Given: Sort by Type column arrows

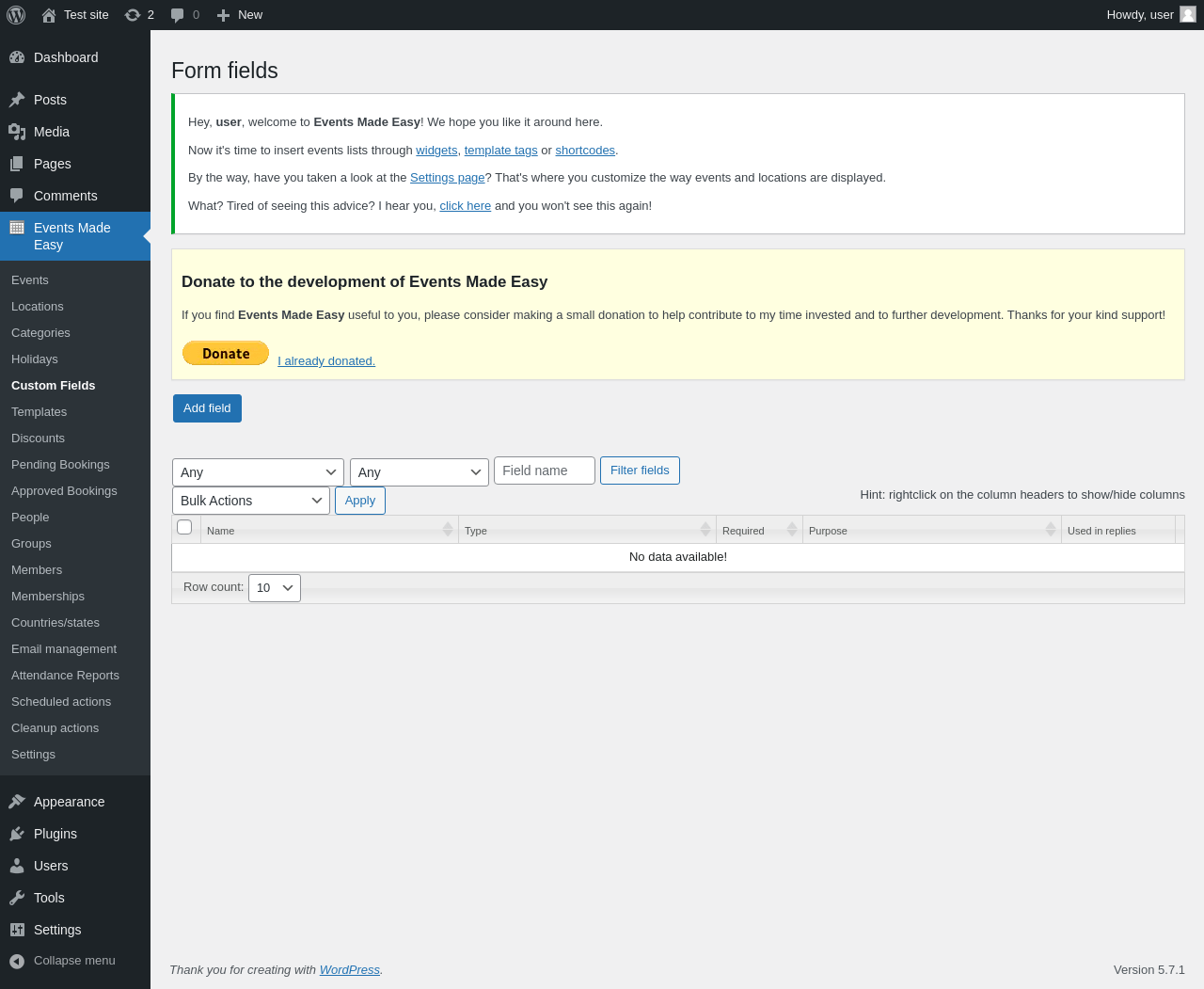Looking at the screenshot, I should click(x=705, y=530).
